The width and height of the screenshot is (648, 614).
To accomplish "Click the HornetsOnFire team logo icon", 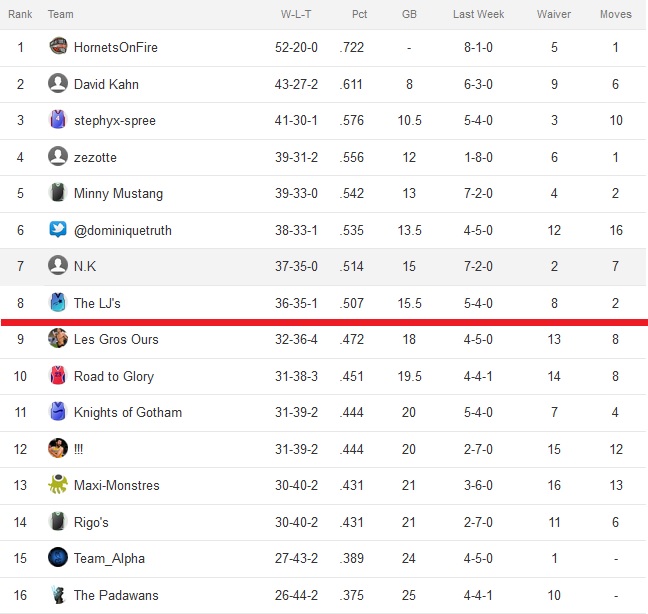I will pyautogui.click(x=58, y=46).
